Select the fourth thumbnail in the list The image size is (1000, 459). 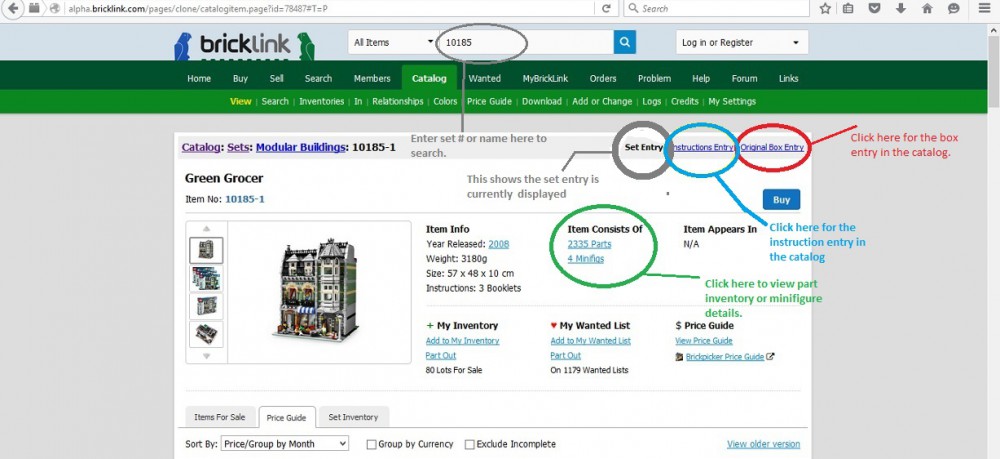206,334
